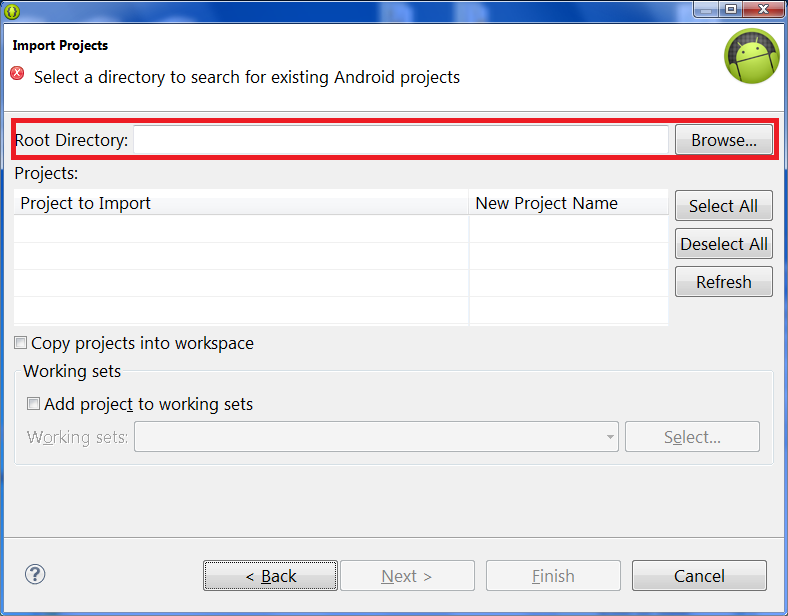Viewport: 788px width, 616px height.
Task: Click the Finish button
Action: coord(553,576)
